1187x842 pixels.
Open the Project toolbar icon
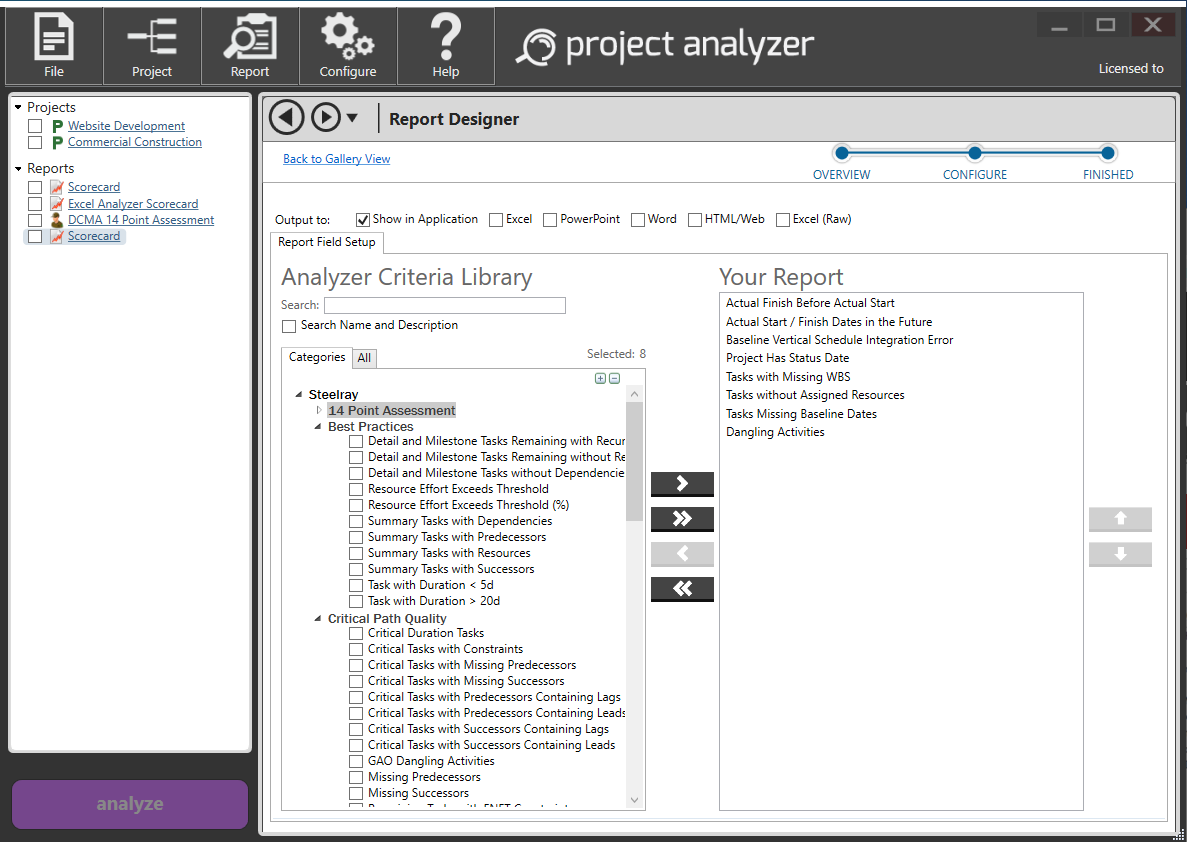pos(151,46)
